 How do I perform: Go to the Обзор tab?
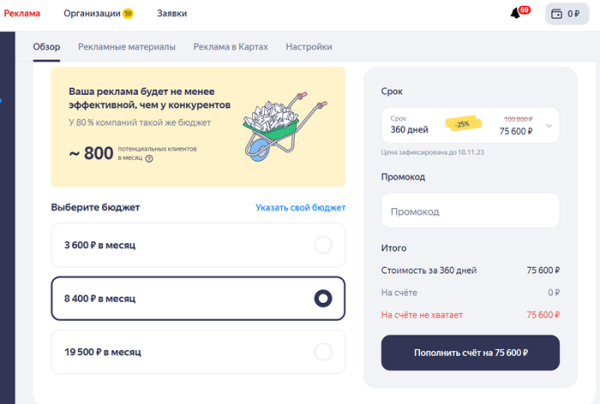click(x=47, y=47)
